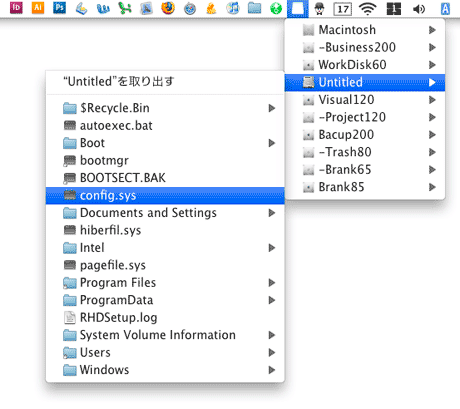The height and width of the screenshot is (409, 460).
Task: Open the volume speaker icon
Action: [419, 9]
